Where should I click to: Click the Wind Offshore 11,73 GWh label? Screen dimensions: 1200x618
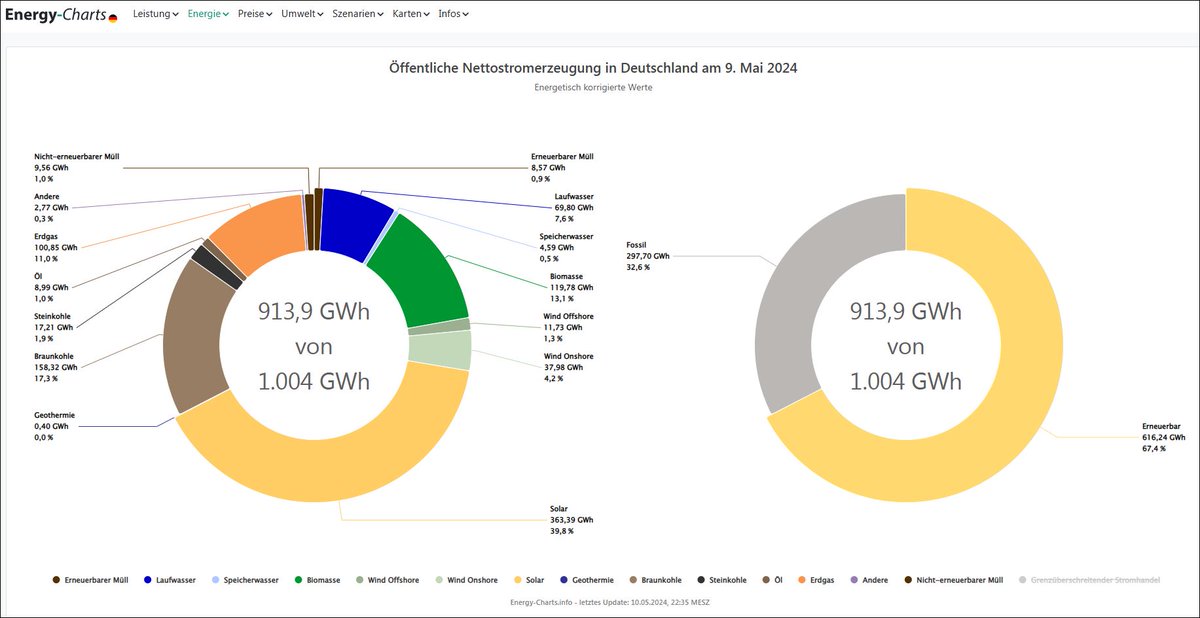[568, 327]
